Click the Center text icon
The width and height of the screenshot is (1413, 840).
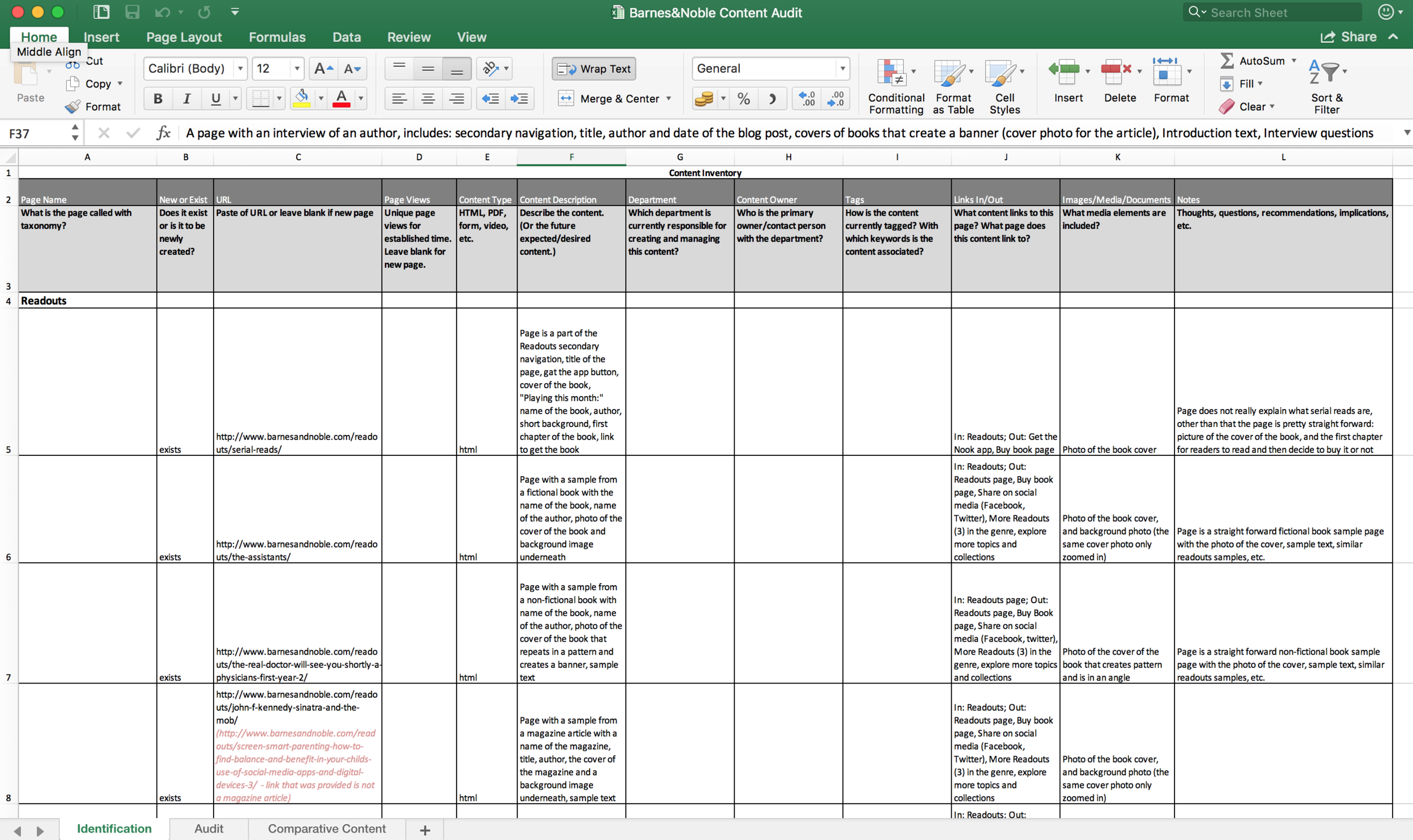428,98
